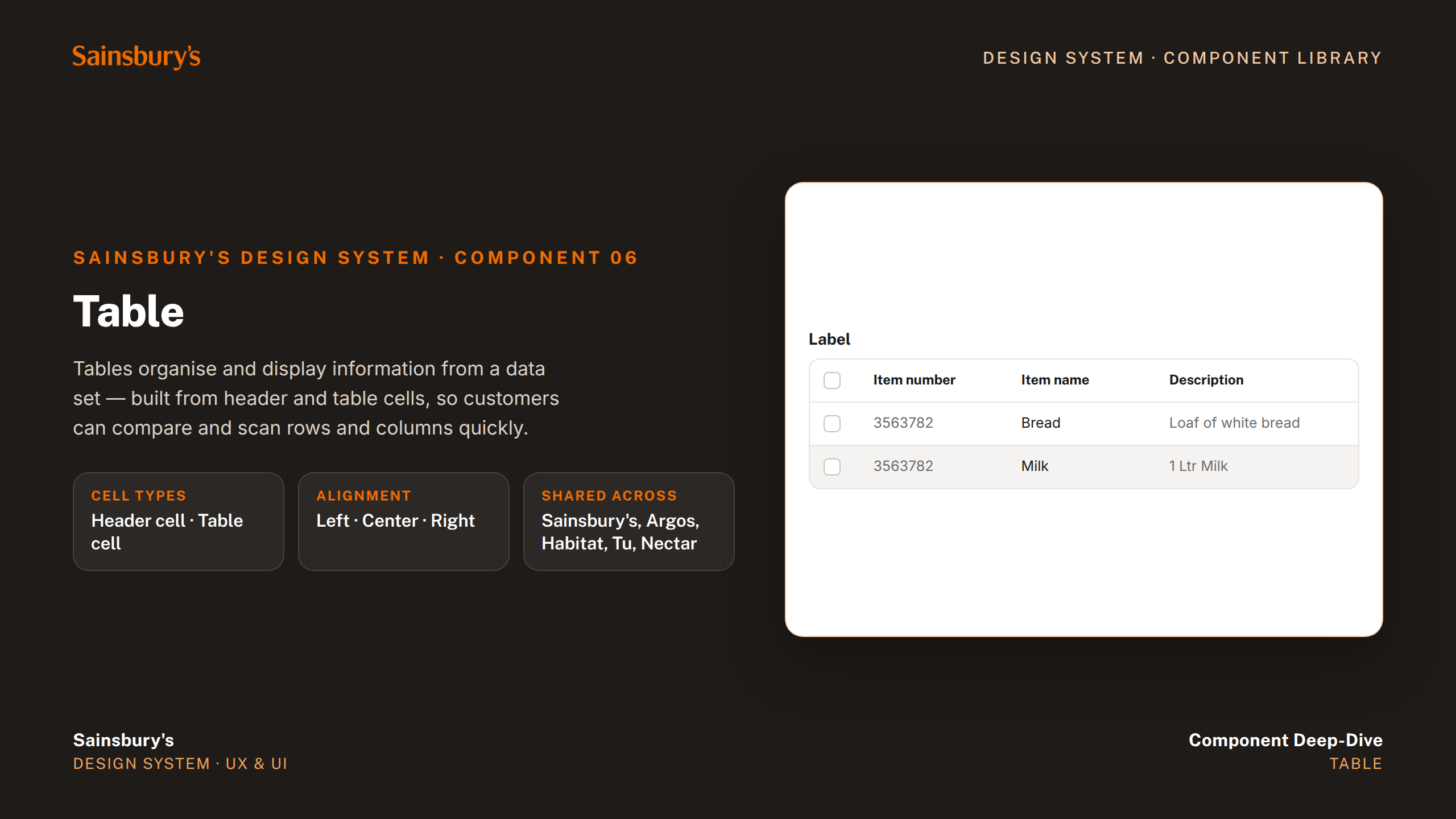Select the Bread cell in the table
The height and width of the screenshot is (819, 1456).
(1041, 423)
